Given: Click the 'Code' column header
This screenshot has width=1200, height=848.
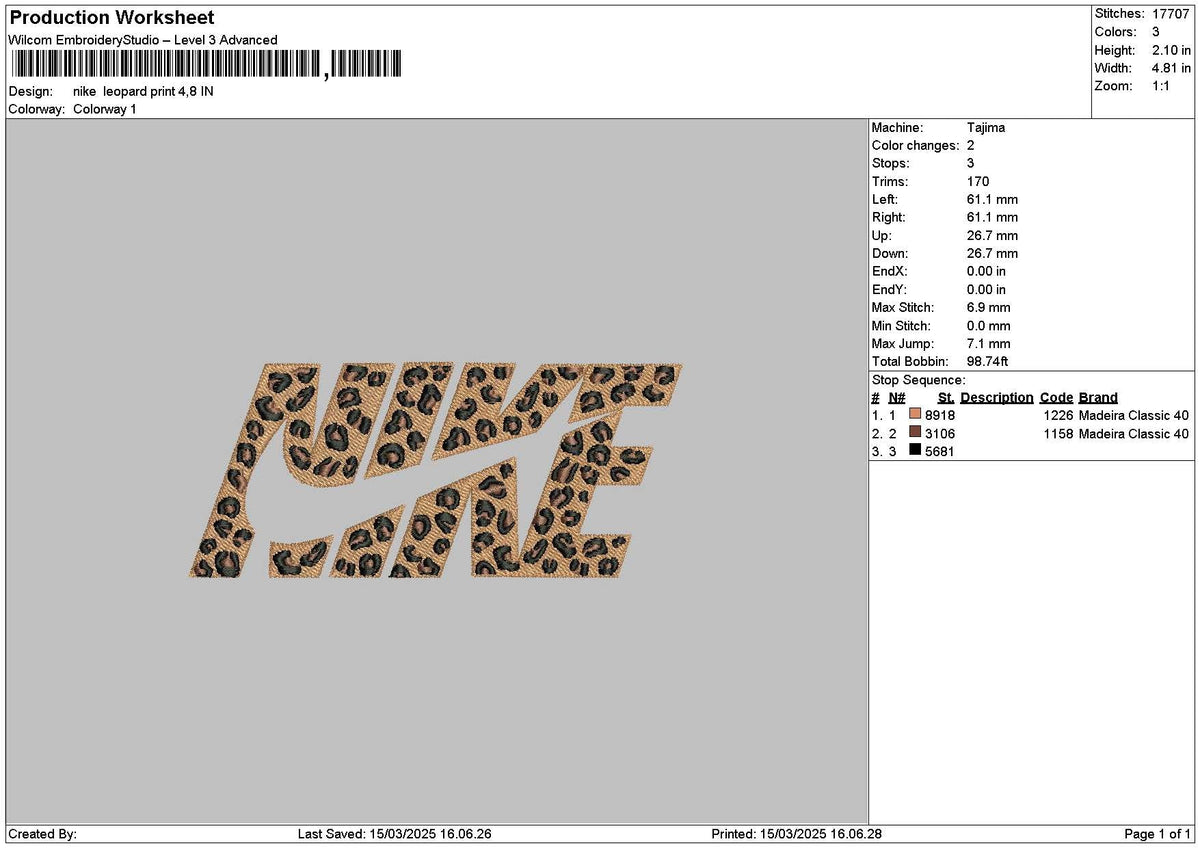Looking at the screenshot, I should [1056, 397].
